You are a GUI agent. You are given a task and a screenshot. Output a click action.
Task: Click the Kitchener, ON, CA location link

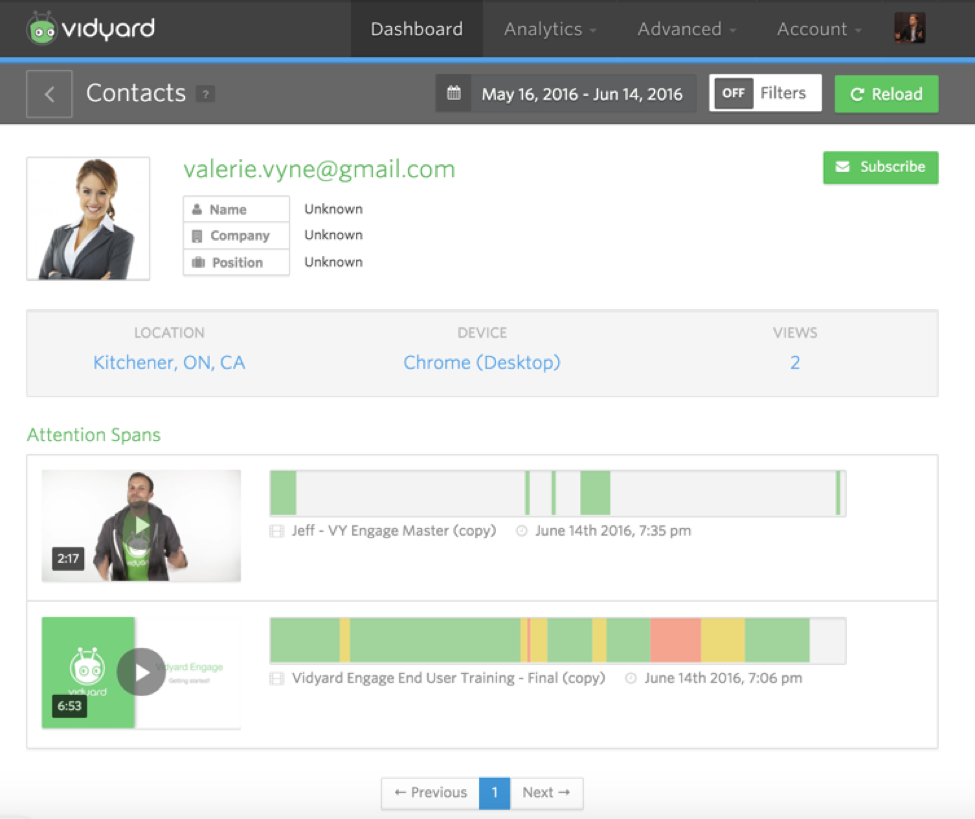[169, 363]
